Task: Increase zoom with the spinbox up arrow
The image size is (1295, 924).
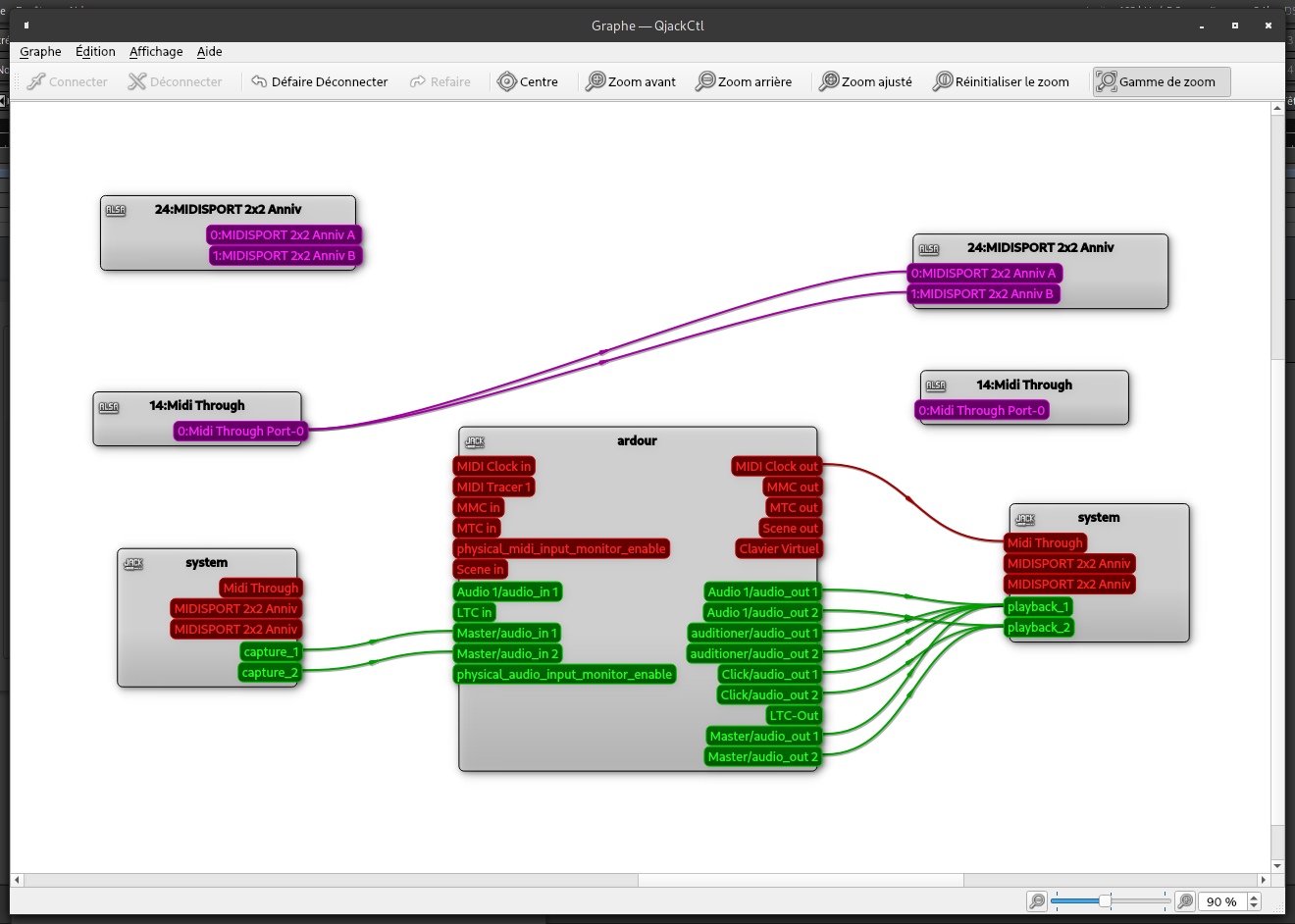Action: (1253, 898)
